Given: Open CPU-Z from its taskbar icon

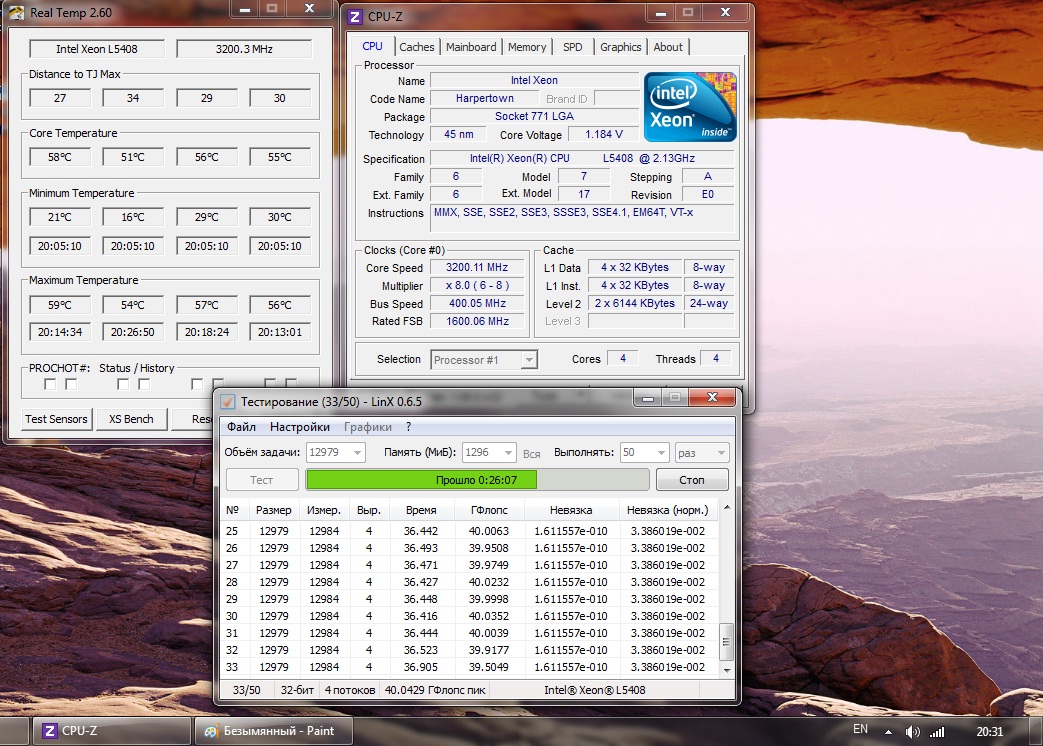Looking at the screenshot, I should coord(110,731).
